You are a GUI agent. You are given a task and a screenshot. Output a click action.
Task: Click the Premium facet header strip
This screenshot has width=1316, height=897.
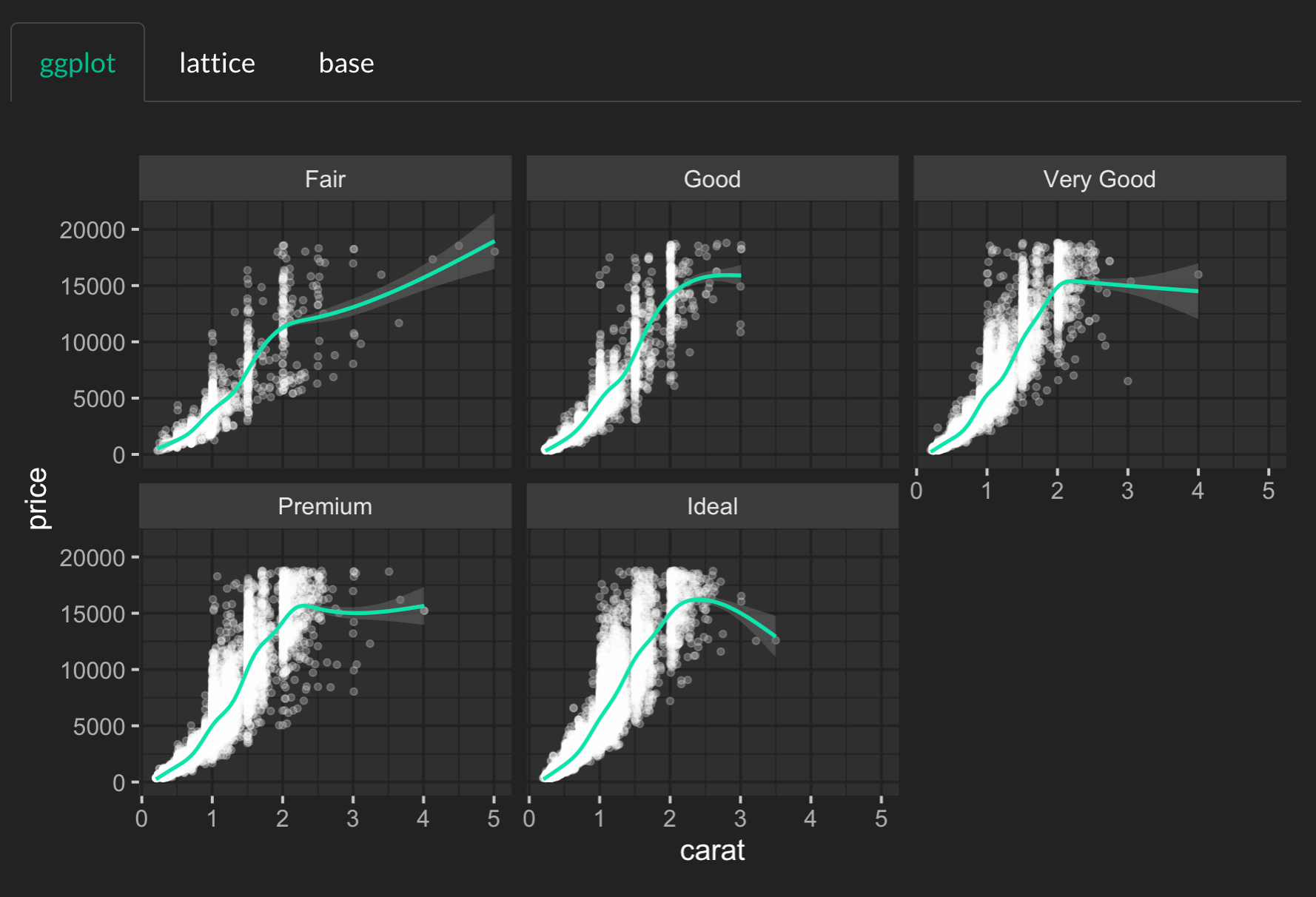[325, 506]
